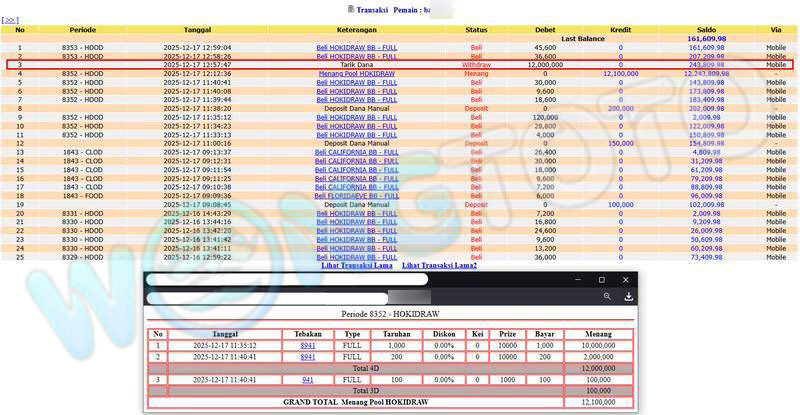800x415 pixels.
Task: Click tebakan 8941 link in first popup row
Action: (x=308, y=345)
